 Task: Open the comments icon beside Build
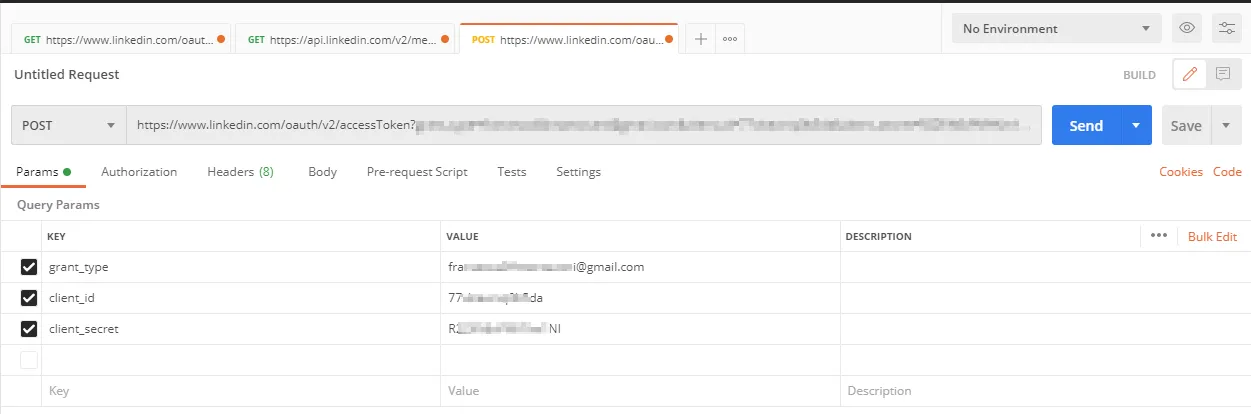pyautogui.click(x=1222, y=74)
